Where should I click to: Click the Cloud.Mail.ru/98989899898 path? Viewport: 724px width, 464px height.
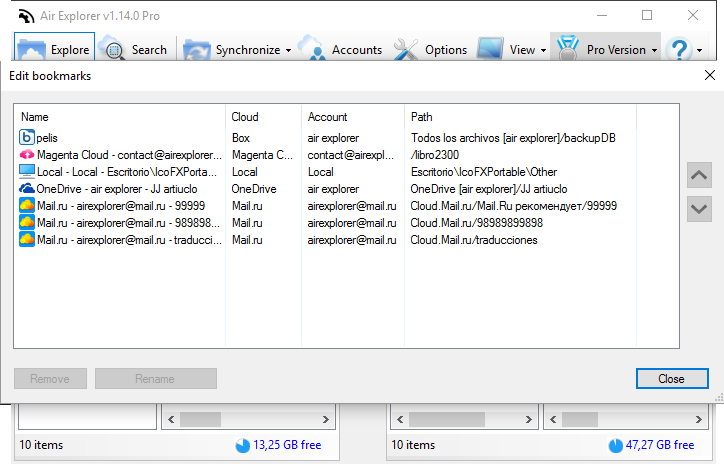pyautogui.click(x=477, y=223)
